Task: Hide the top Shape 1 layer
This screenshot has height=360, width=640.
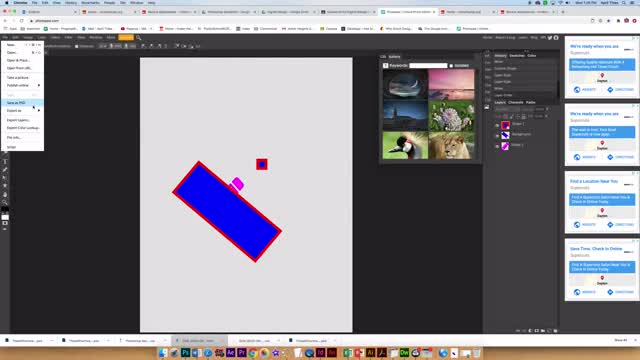Action: [x=497, y=125]
